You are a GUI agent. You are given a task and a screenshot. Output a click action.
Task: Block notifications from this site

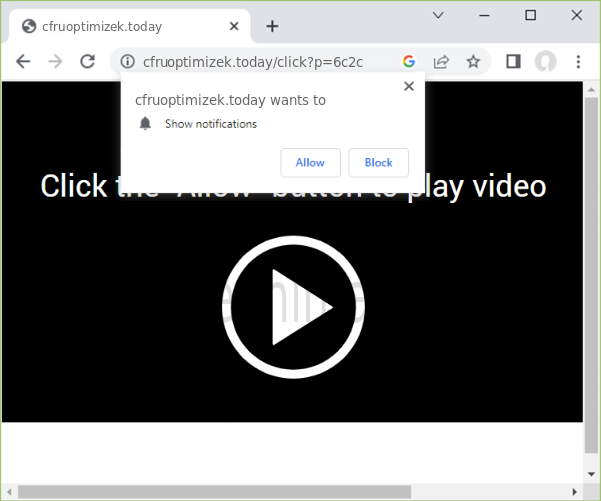click(378, 162)
